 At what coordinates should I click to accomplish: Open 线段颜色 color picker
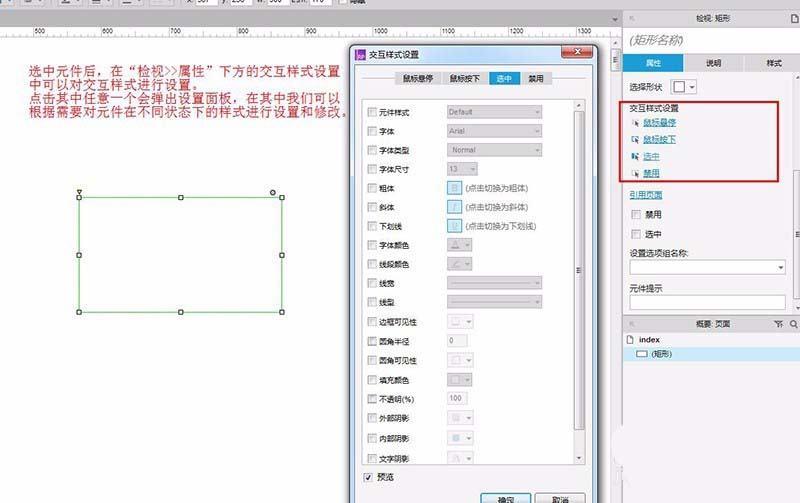click(x=460, y=264)
